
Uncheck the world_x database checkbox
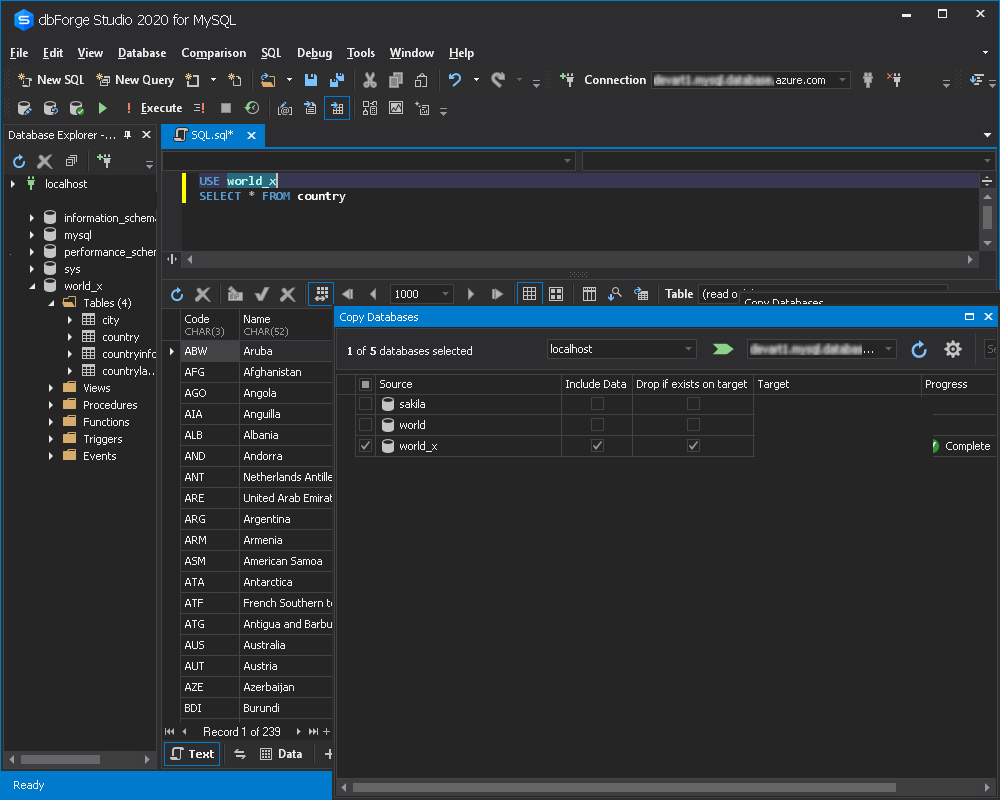[365, 446]
